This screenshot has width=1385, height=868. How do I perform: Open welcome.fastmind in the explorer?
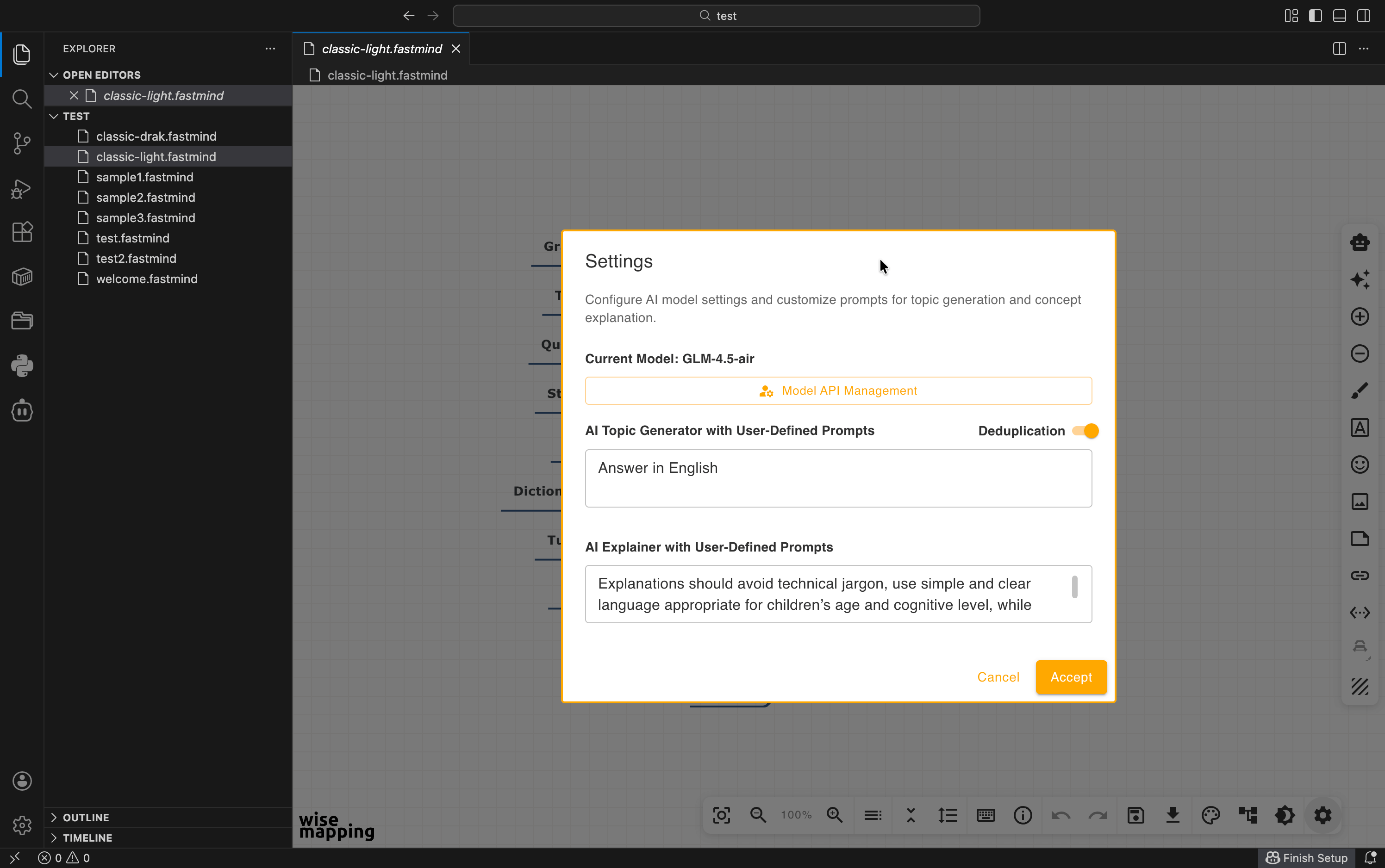tap(147, 279)
